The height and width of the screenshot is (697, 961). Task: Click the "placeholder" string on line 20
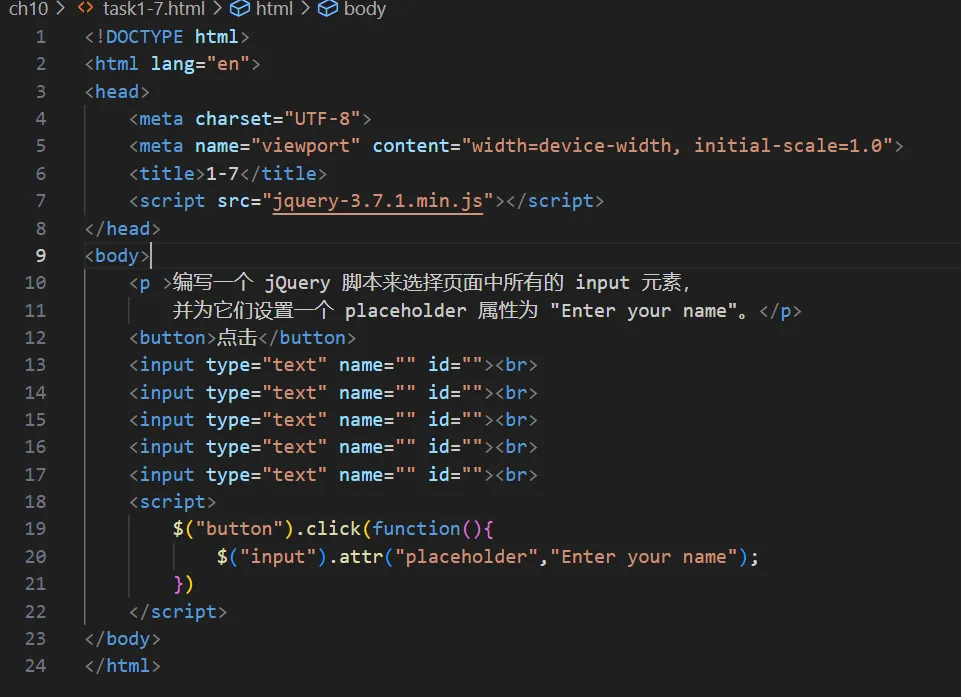pos(466,557)
